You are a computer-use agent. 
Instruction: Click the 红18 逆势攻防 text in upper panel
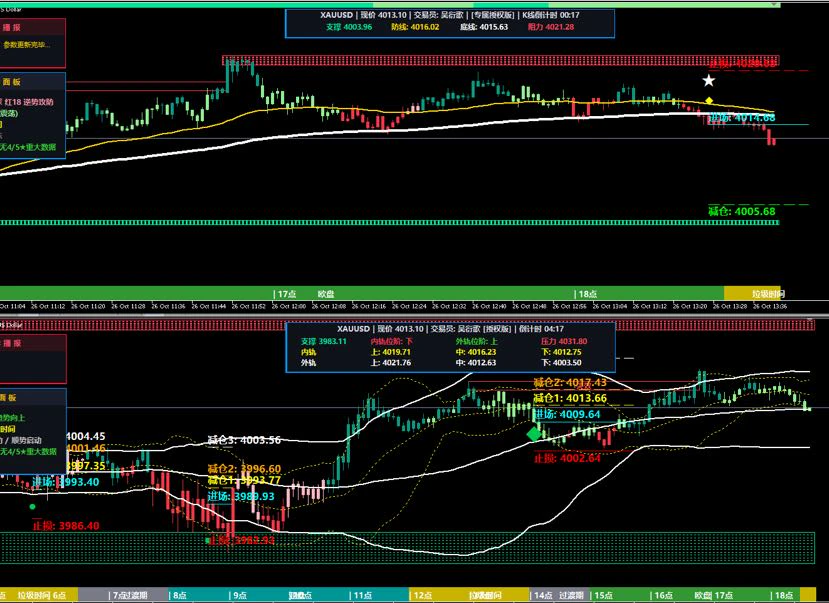[x=29, y=101]
